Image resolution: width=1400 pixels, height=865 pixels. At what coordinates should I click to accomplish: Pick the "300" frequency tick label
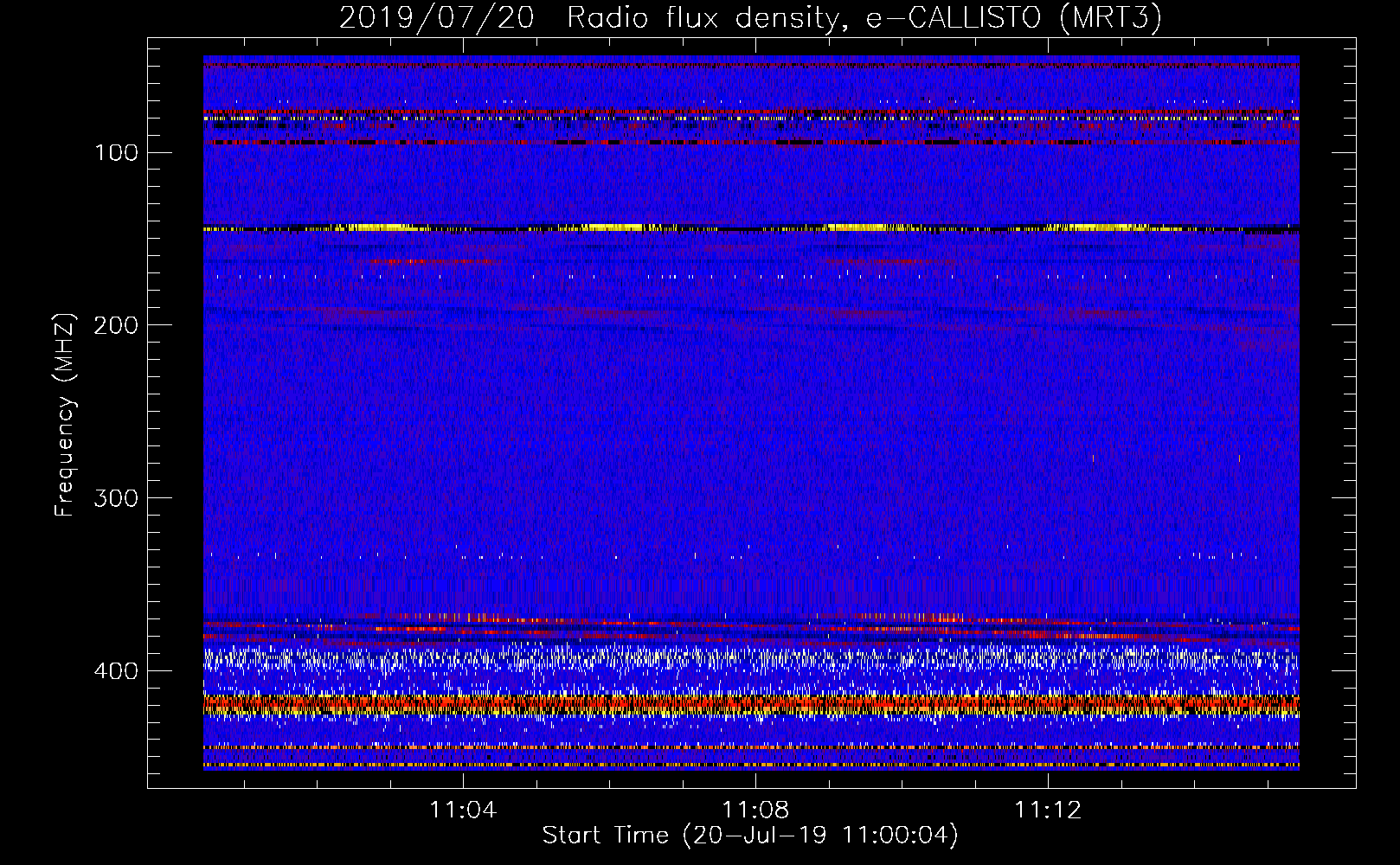[x=117, y=498]
